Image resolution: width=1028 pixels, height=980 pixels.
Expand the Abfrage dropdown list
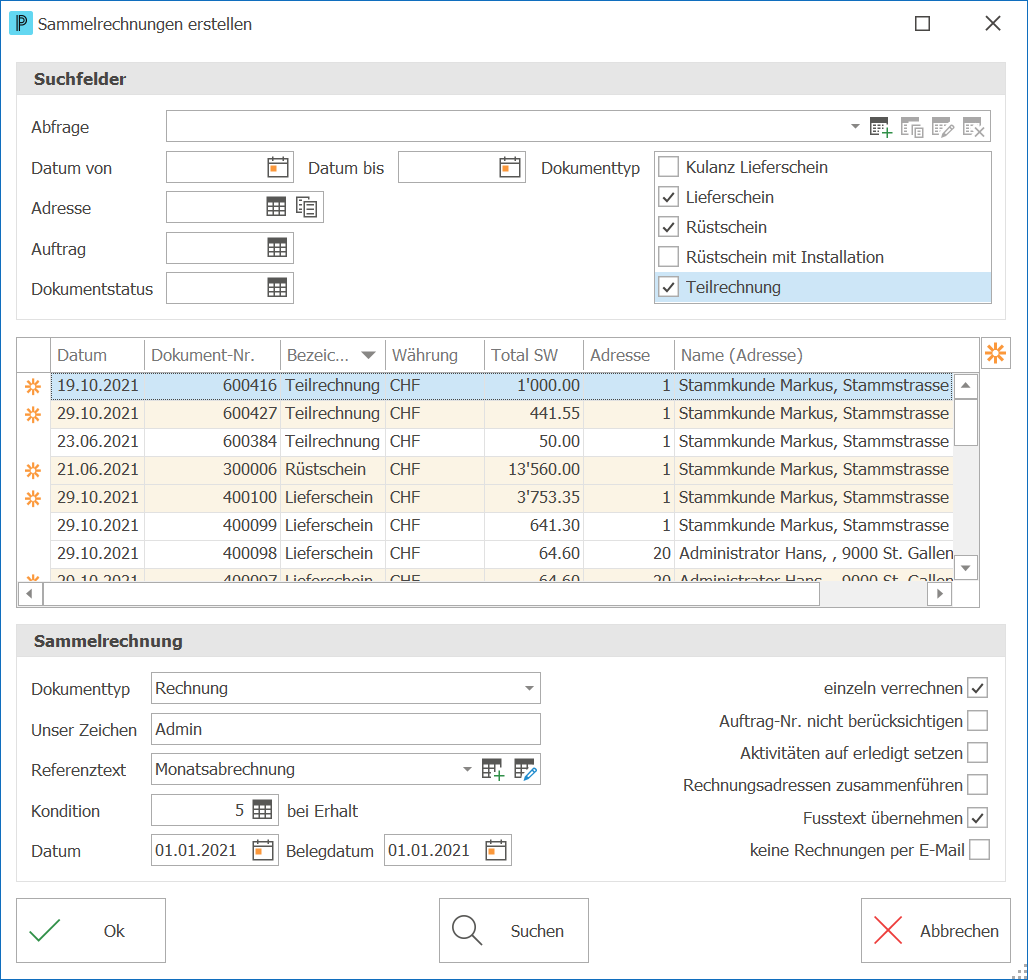[855, 127]
